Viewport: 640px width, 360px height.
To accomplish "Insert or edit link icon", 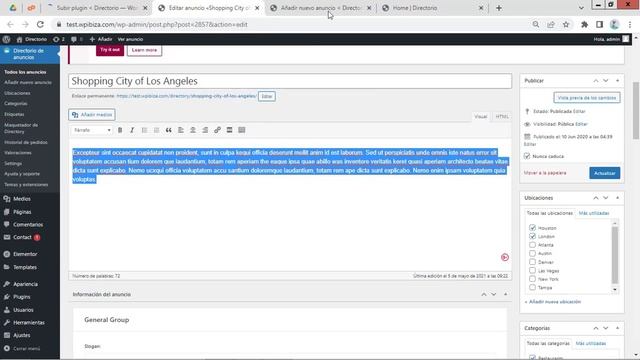I will [x=217, y=130].
